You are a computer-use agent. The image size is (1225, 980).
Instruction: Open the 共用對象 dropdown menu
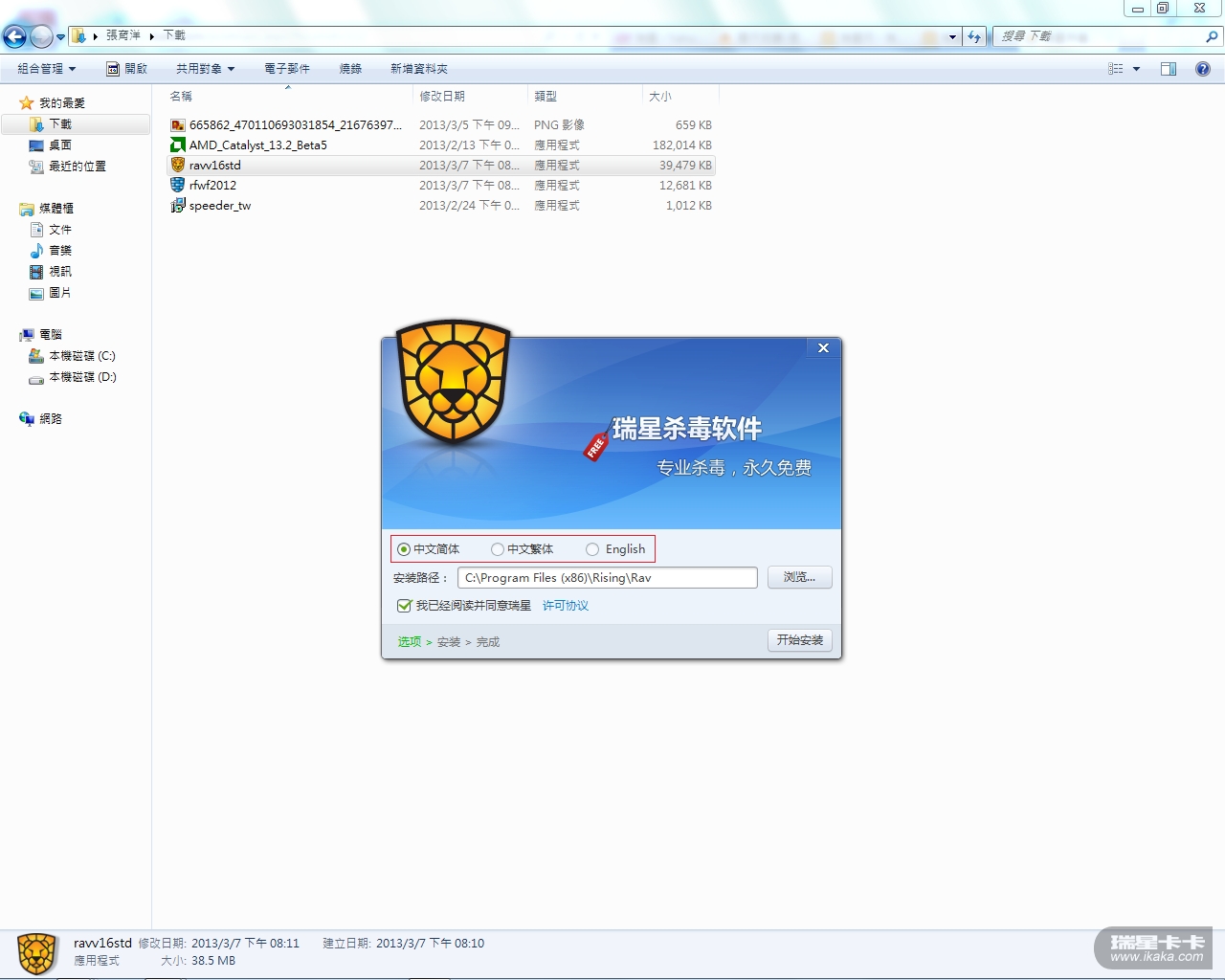[206, 69]
